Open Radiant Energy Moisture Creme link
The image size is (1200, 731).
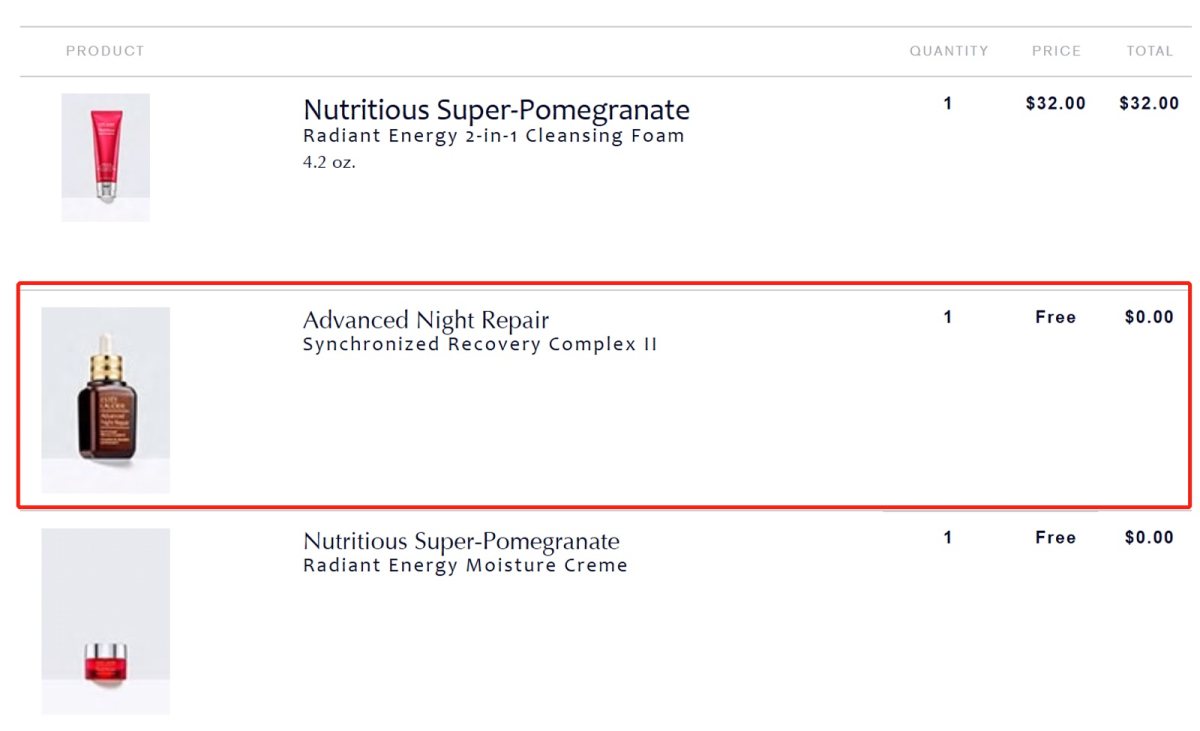(465, 566)
